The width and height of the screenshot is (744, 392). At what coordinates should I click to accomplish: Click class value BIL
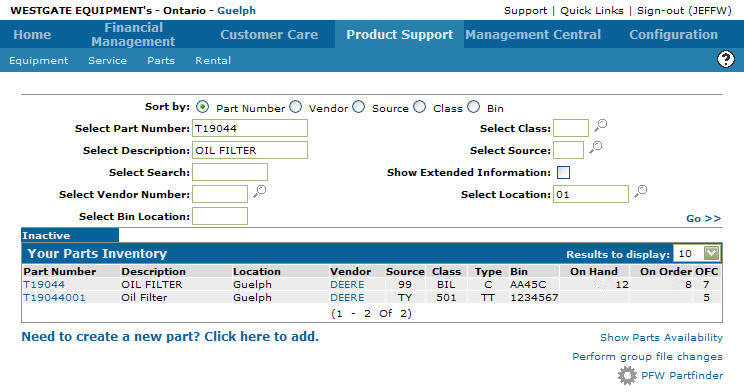click(446, 284)
